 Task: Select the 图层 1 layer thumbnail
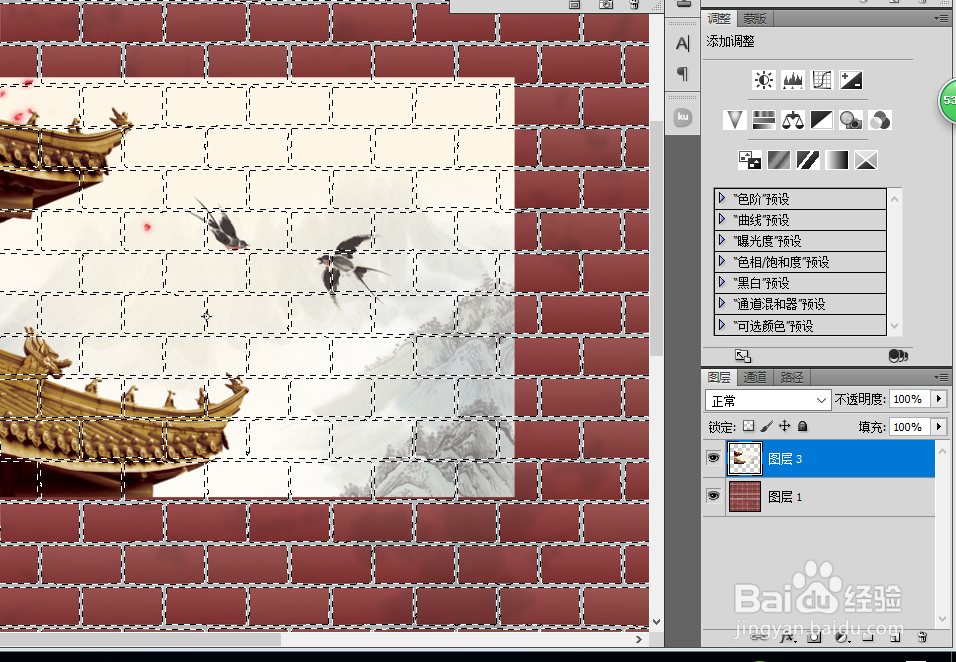[x=745, y=496]
